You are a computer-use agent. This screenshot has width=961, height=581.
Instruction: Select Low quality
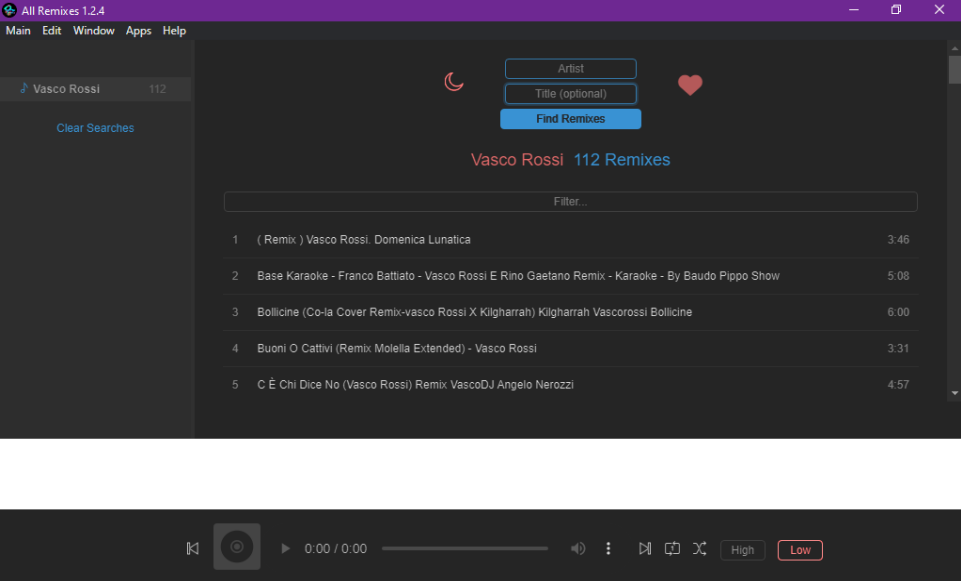click(x=800, y=550)
